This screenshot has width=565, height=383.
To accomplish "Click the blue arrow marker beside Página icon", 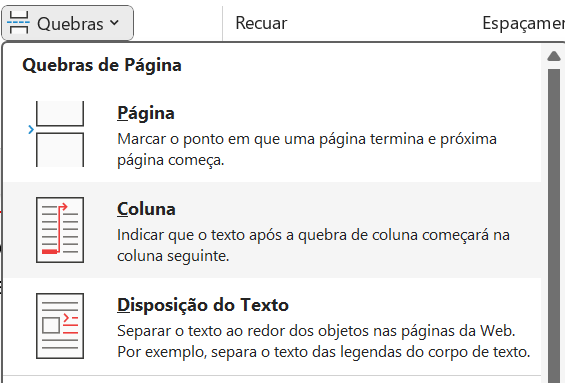I will point(31,129).
